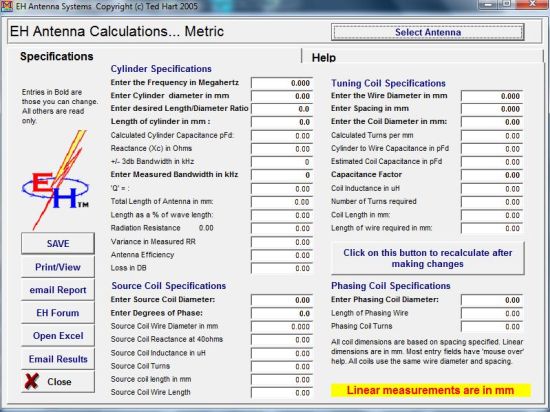Click the Source Coil Specifications heading

169,286
